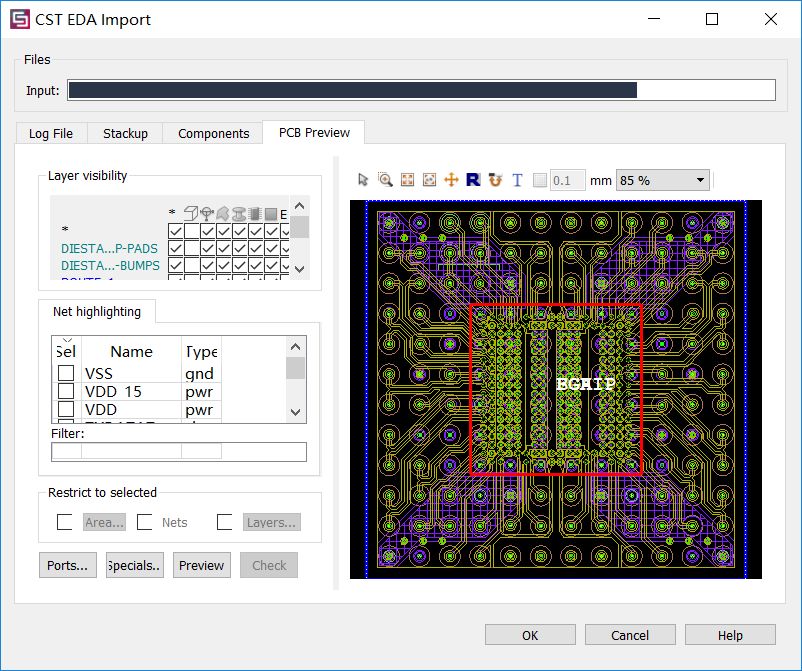
Task: Enable the Nets restriction checkbox
Action: (145, 522)
